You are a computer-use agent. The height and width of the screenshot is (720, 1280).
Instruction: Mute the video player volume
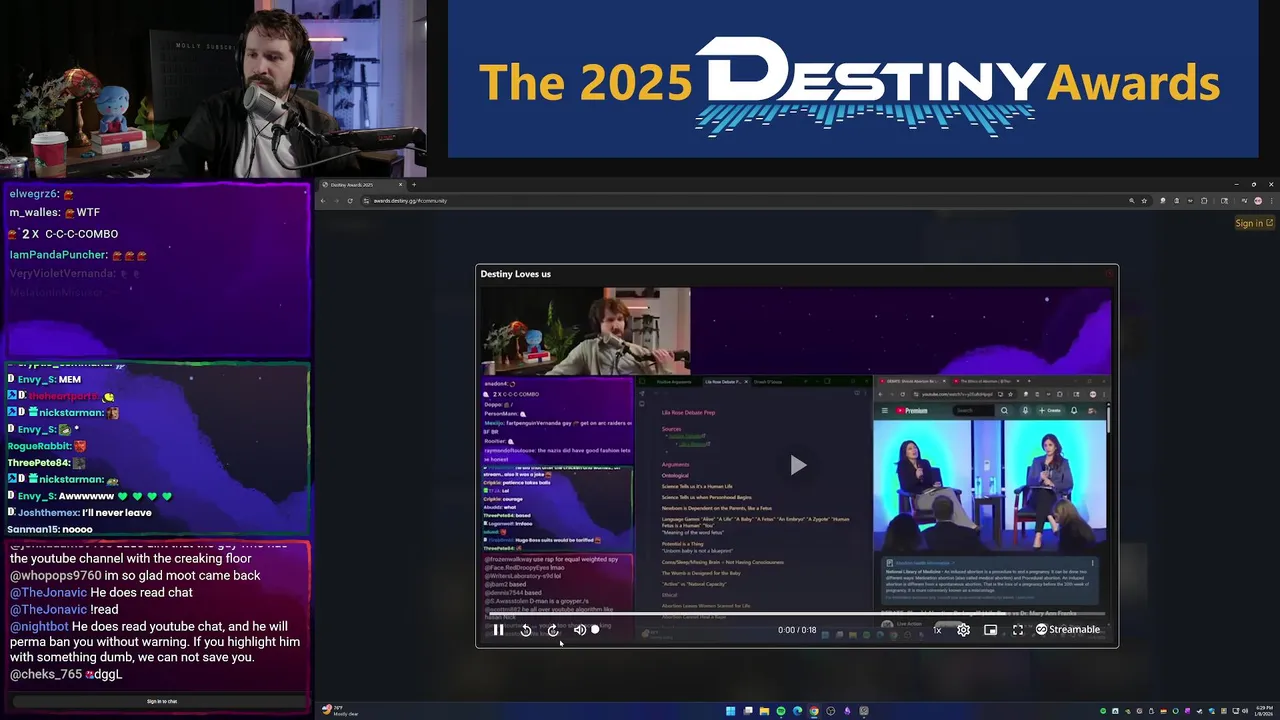(x=580, y=630)
